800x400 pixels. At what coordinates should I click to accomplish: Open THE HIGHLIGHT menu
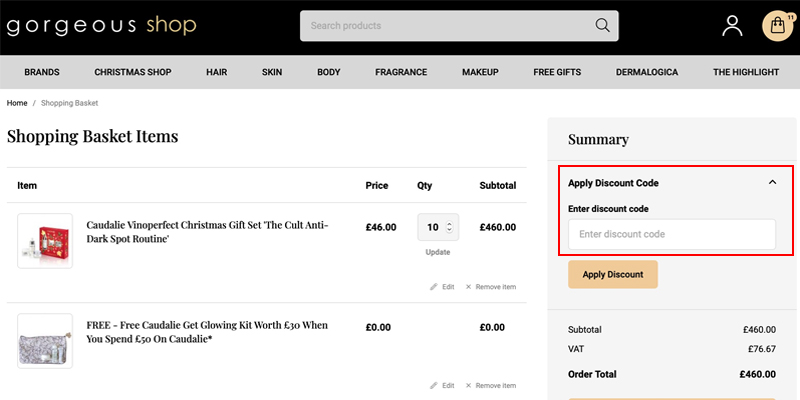pos(746,72)
